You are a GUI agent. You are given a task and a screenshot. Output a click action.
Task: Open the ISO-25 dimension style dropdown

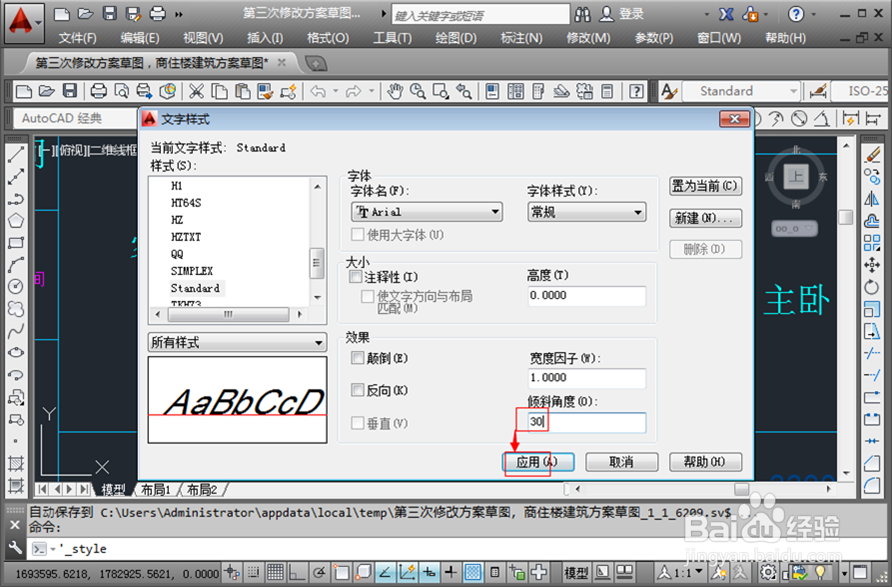click(x=860, y=91)
